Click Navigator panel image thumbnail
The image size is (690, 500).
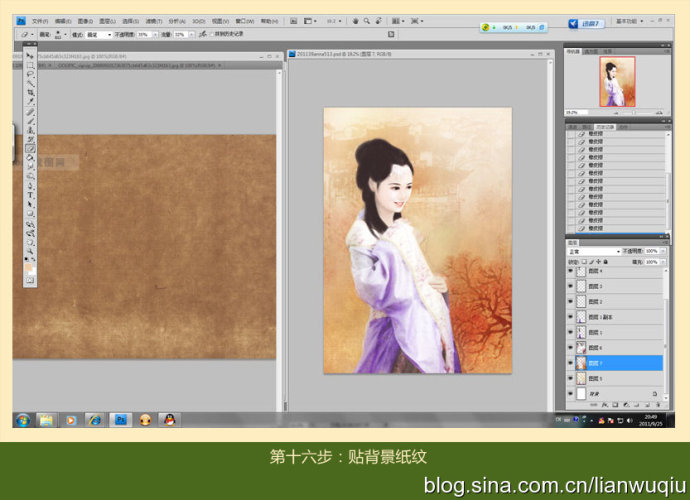tap(617, 81)
